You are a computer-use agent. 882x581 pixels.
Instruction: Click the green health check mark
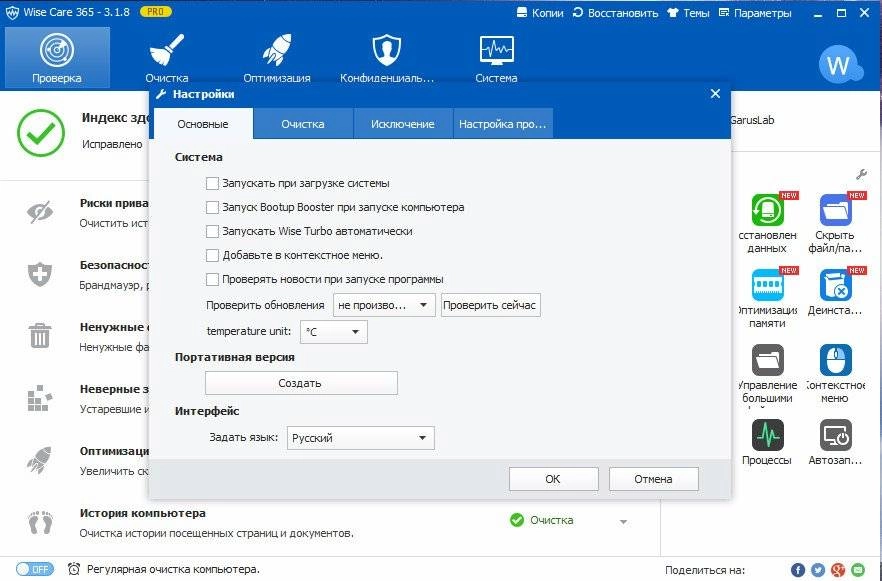coord(41,133)
